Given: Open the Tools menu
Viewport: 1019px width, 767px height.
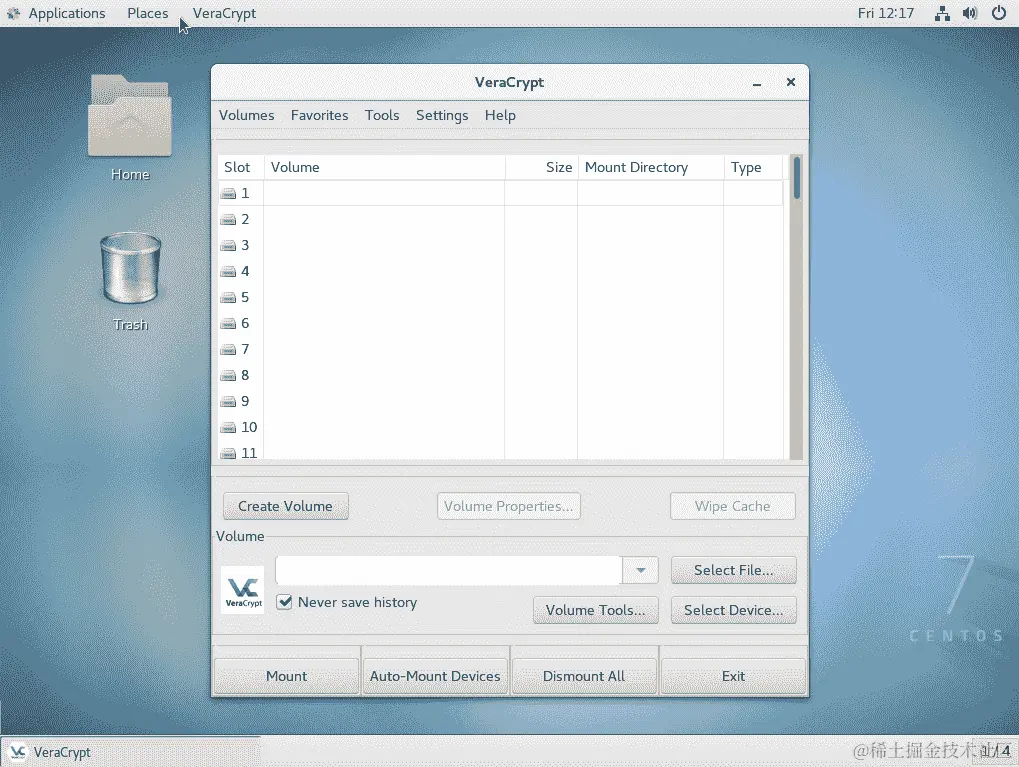Looking at the screenshot, I should point(382,115).
